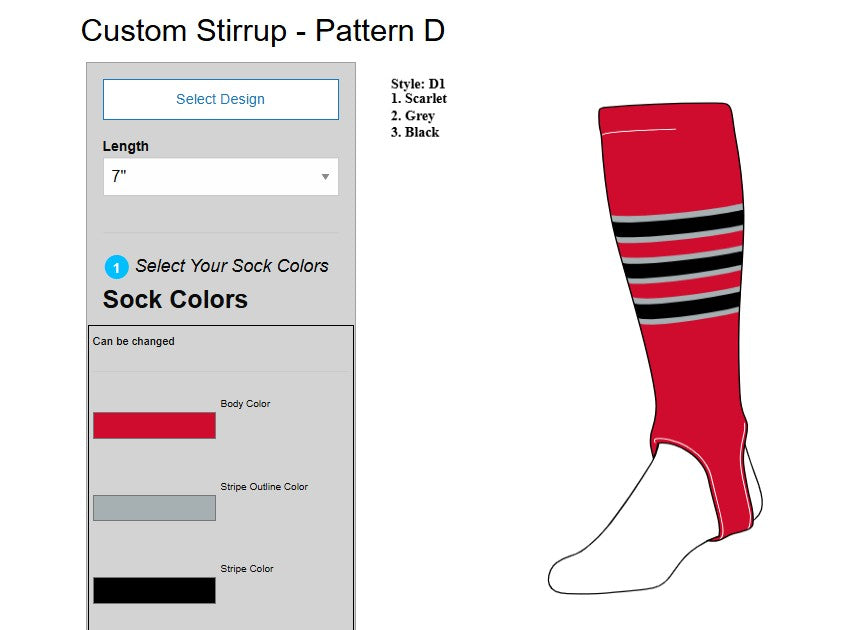This screenshot has height=630, width=866.
Task: Select the grey Stripe Outline Color swatch
Action: tap(154, 508)
